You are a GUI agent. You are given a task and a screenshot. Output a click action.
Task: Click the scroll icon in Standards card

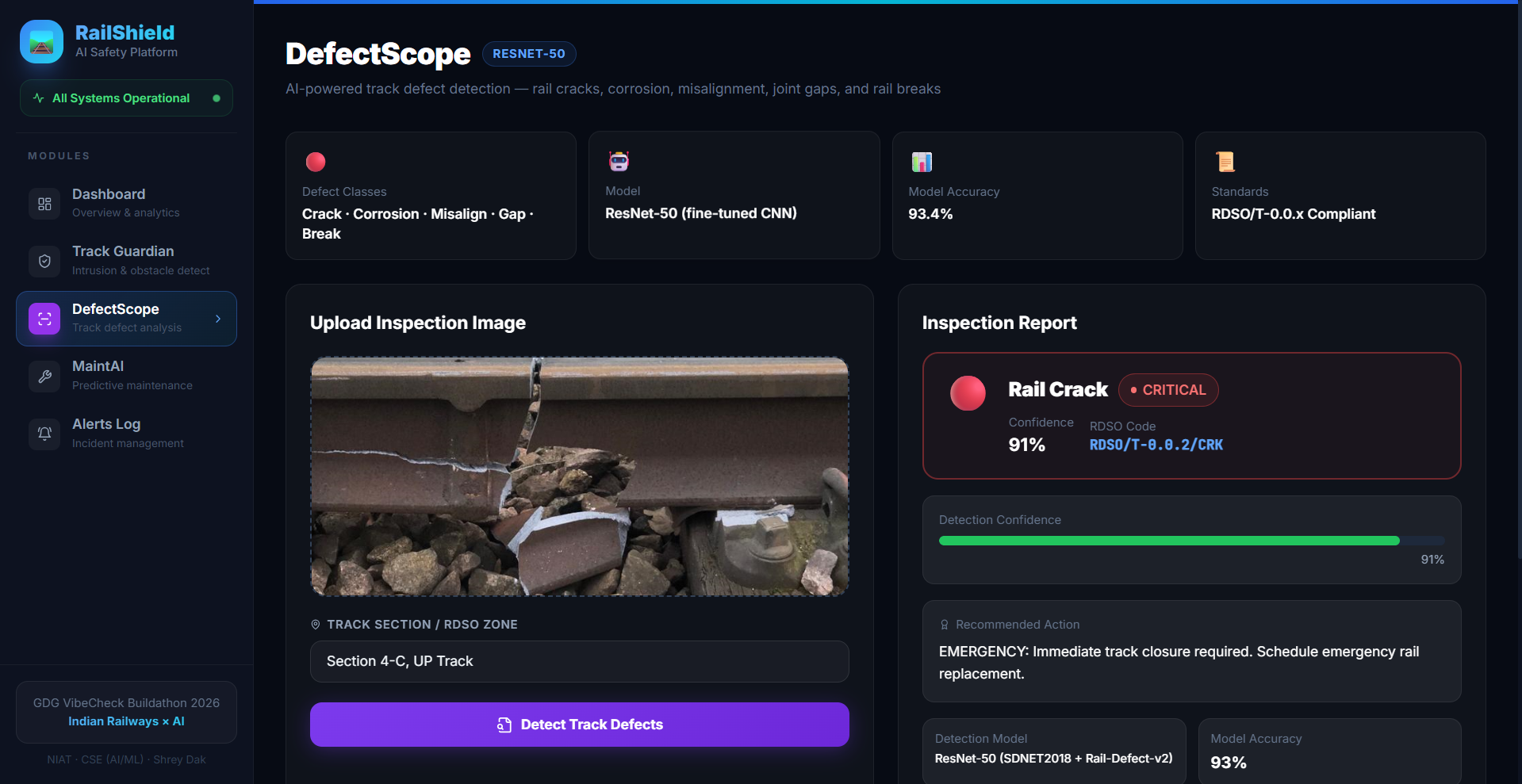coord(1225,162)
